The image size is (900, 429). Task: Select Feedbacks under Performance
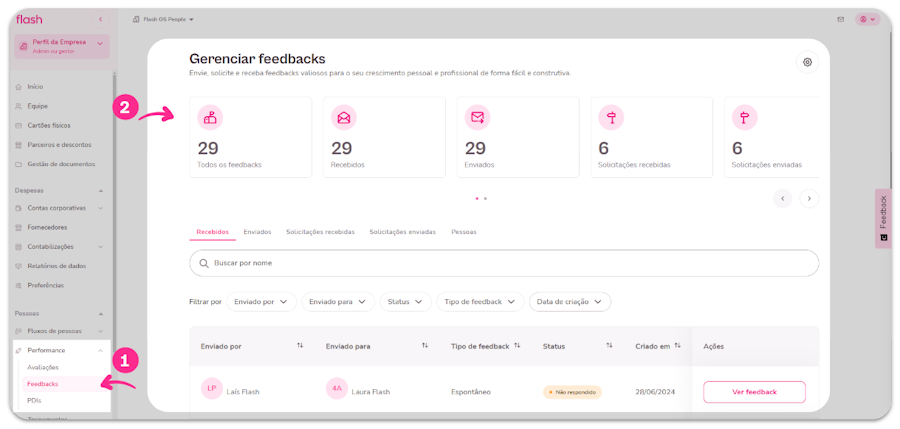(x=42, y=384)
